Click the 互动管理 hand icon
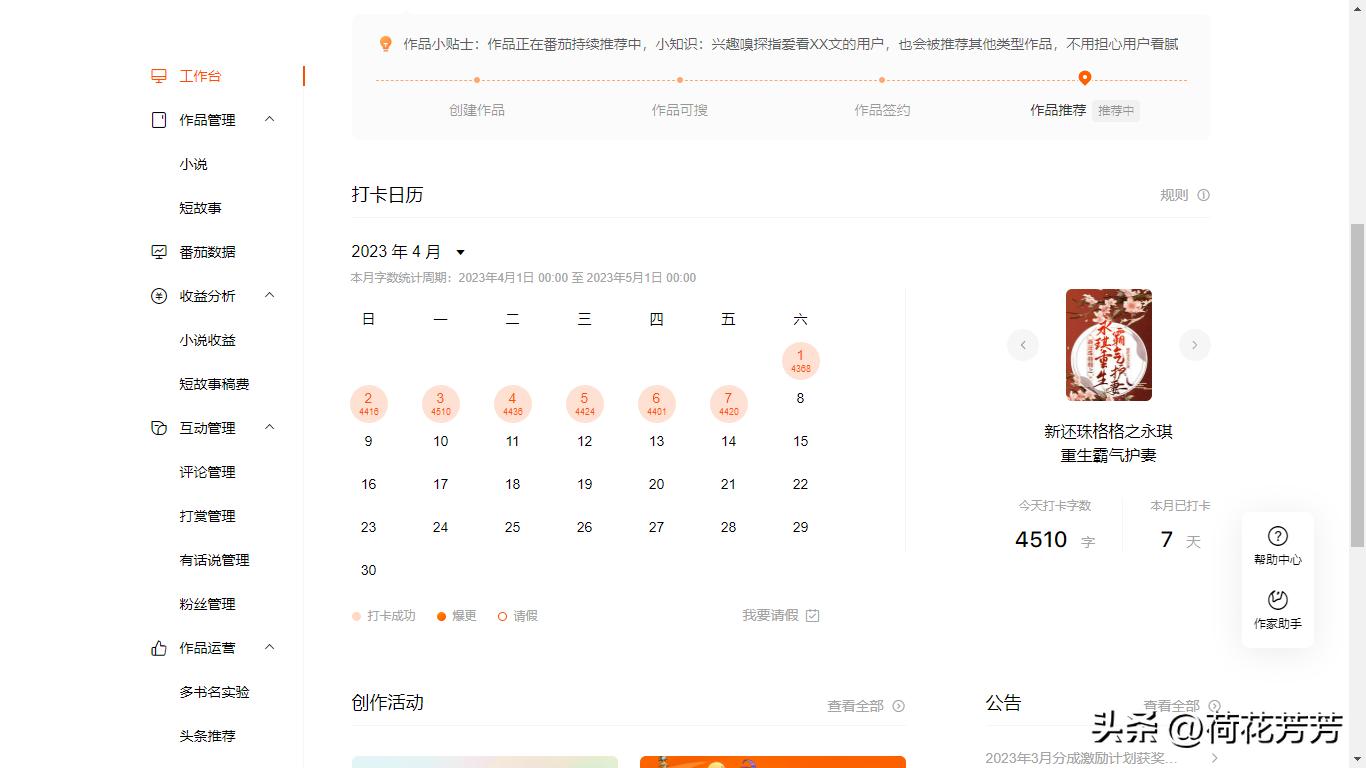The width and height of the screenshot is (1366, 768). [x=158, y=427]
